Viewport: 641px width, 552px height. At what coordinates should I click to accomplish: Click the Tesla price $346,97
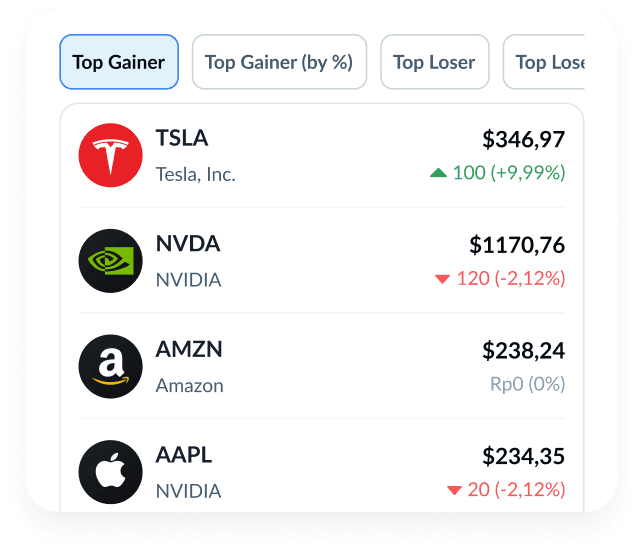point(523,139)
